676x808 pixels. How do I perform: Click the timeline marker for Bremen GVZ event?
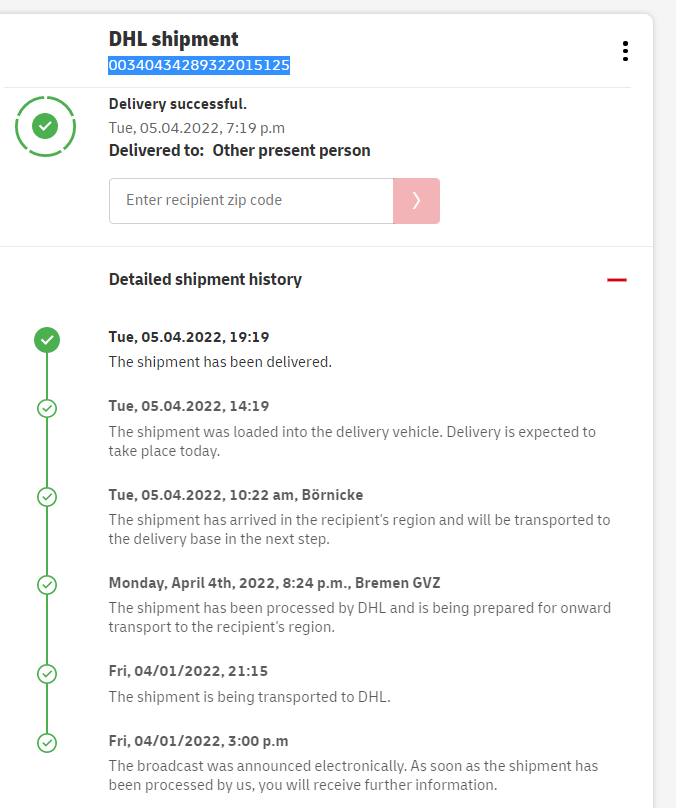[x=47, y=584]
